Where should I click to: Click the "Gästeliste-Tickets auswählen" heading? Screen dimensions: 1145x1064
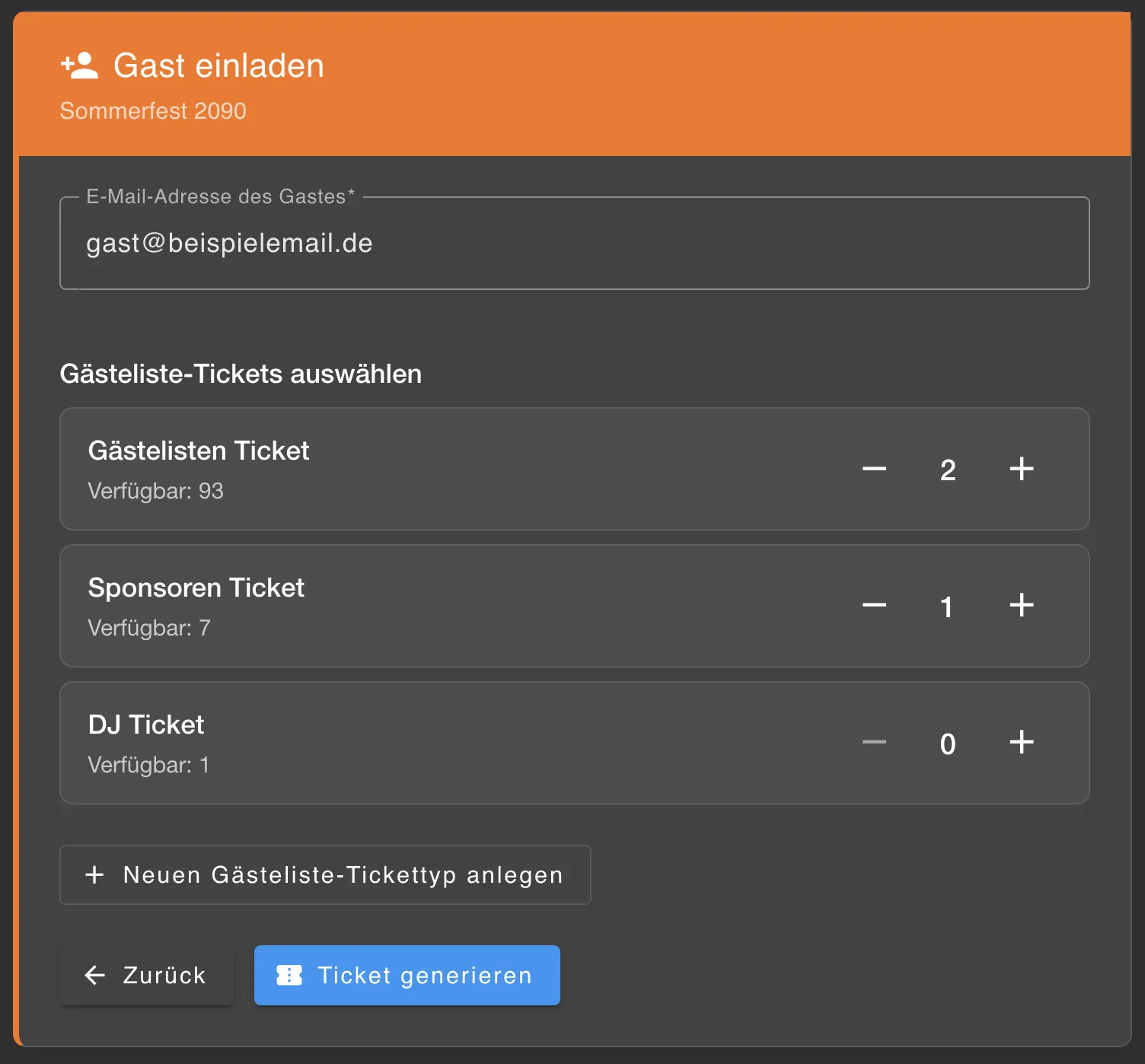coord(241,374)
